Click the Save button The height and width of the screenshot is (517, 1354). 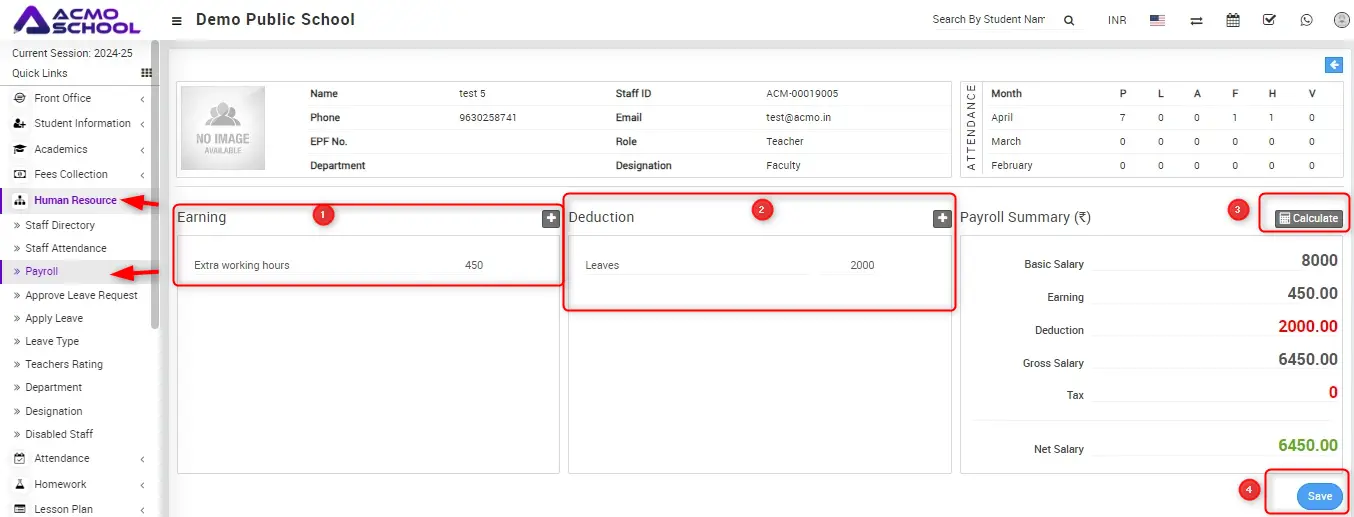click(1319, 496)
